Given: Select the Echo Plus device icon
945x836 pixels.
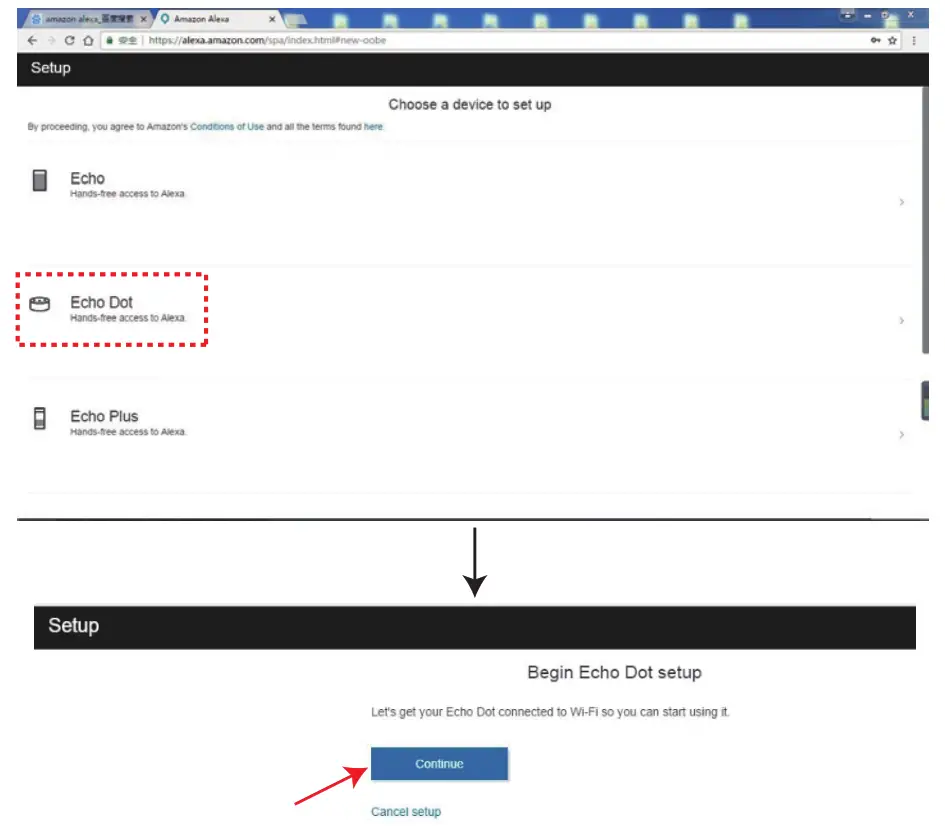Looking at the screenshot, I should pyautogui.click(x=40, y=418).
